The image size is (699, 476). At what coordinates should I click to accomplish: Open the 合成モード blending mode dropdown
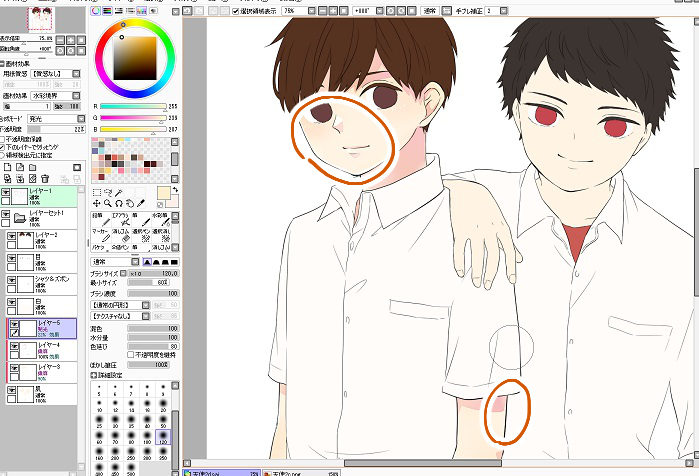point(56,119)
